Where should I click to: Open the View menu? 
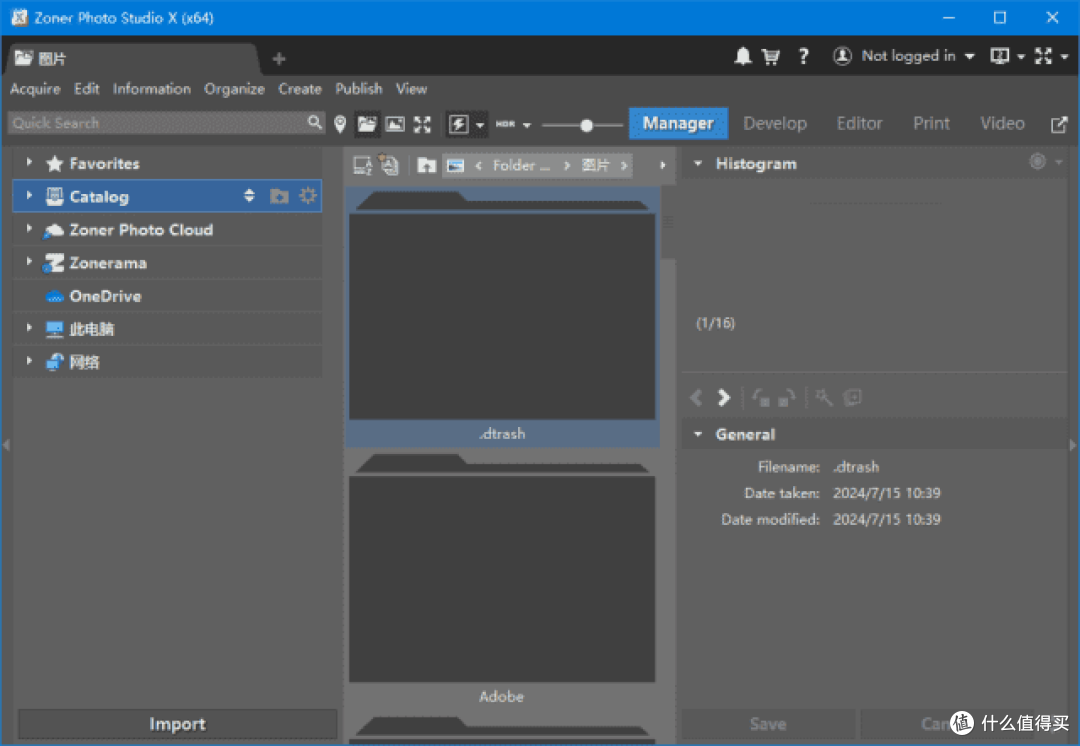tap(411, 89)
